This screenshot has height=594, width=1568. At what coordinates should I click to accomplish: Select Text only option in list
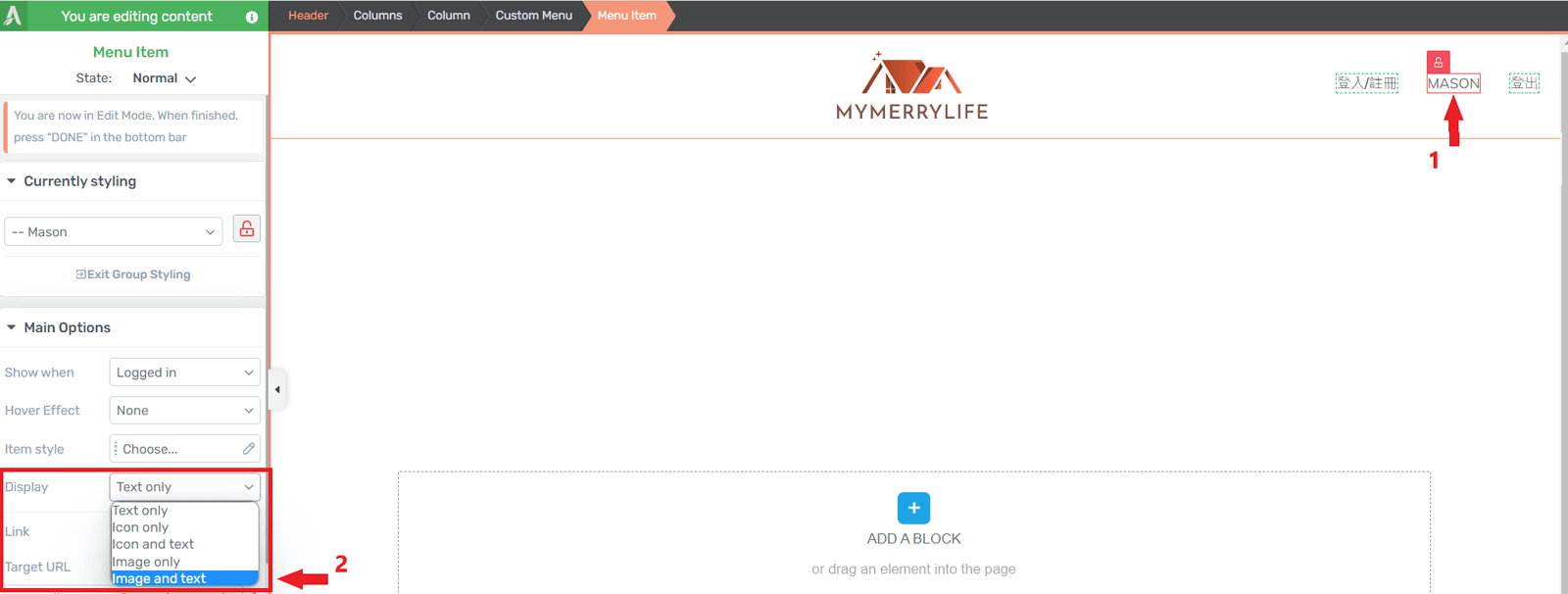[x=184, y=511]
